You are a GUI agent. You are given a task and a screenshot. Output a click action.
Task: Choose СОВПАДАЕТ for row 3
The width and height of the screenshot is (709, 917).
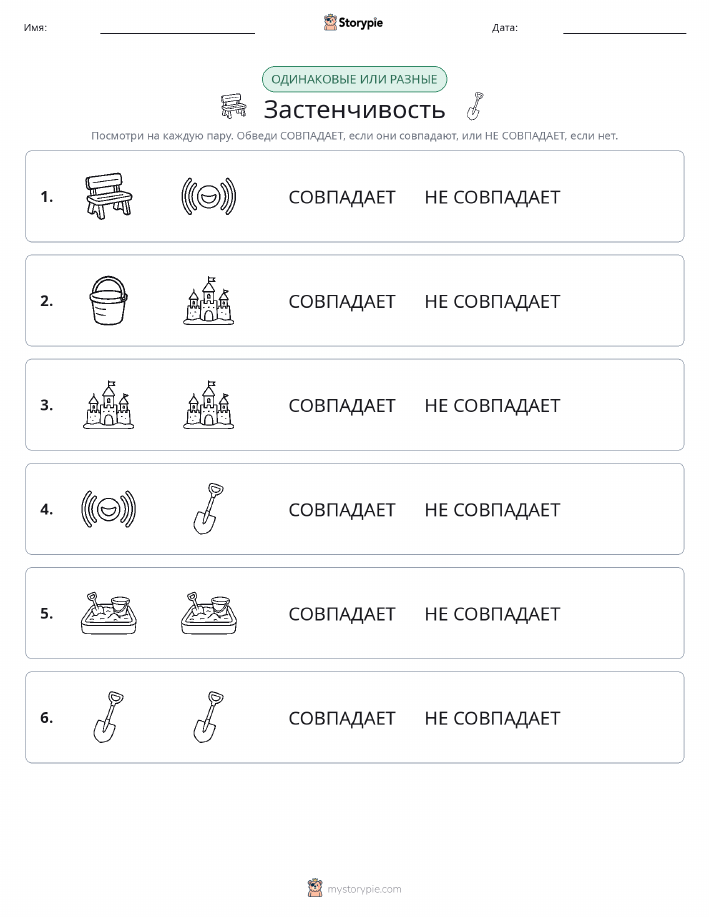[x=342, y=405]
